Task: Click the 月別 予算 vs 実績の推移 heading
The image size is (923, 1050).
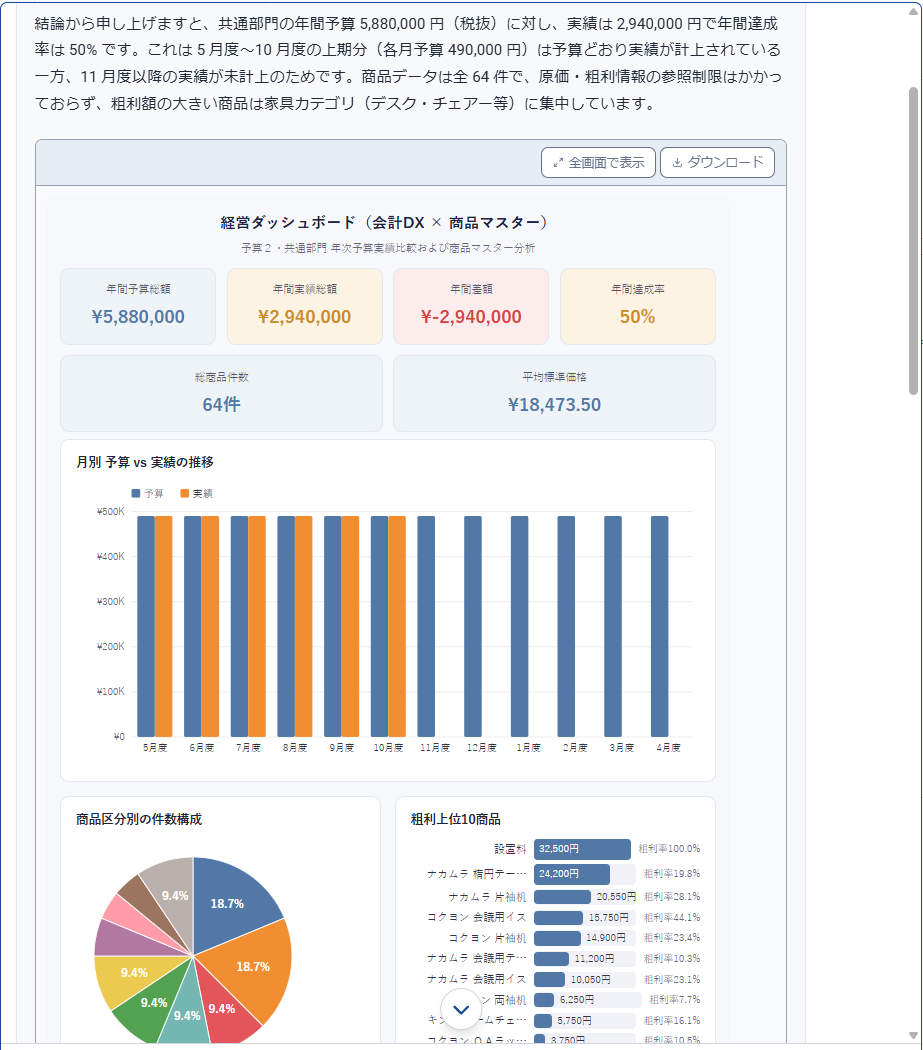Action: [145, 462]
